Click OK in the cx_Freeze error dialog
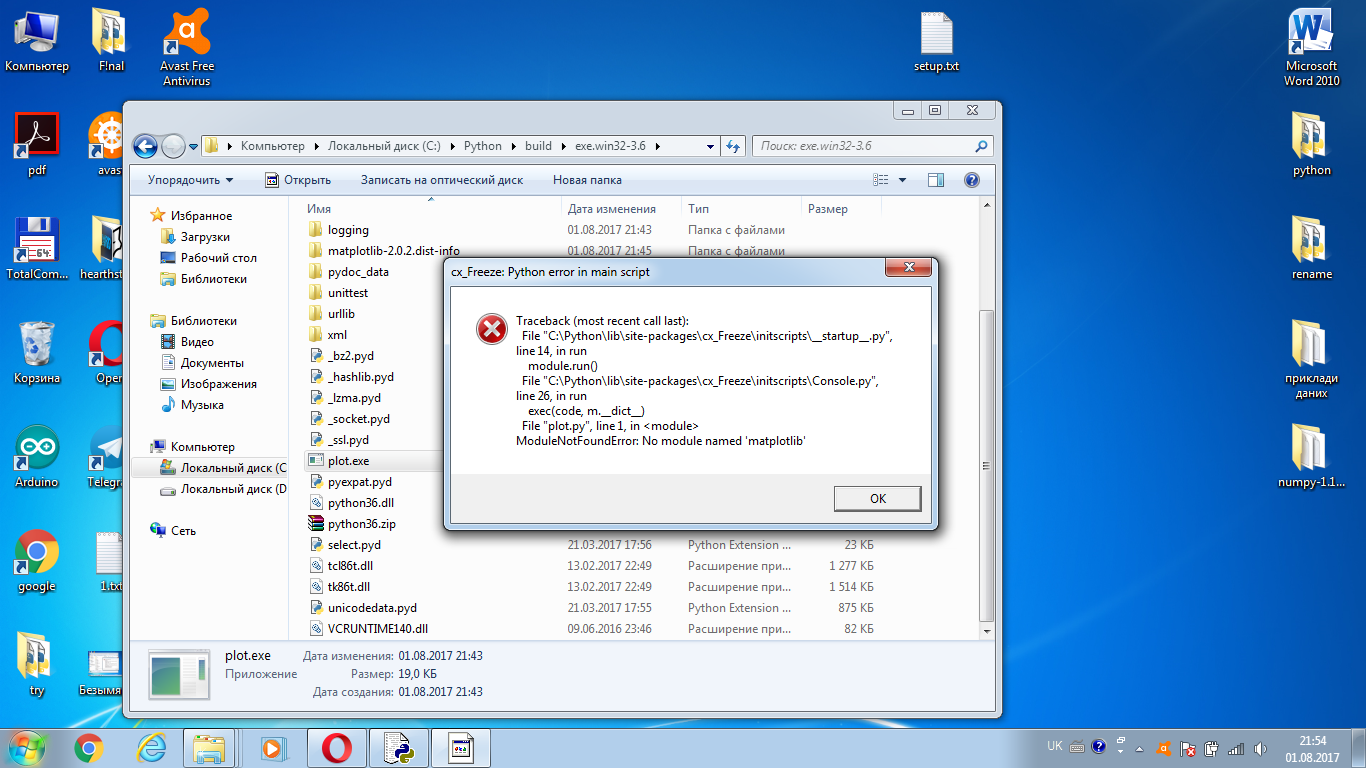This screenshot has width=1366, height=768. click(877, 498)
